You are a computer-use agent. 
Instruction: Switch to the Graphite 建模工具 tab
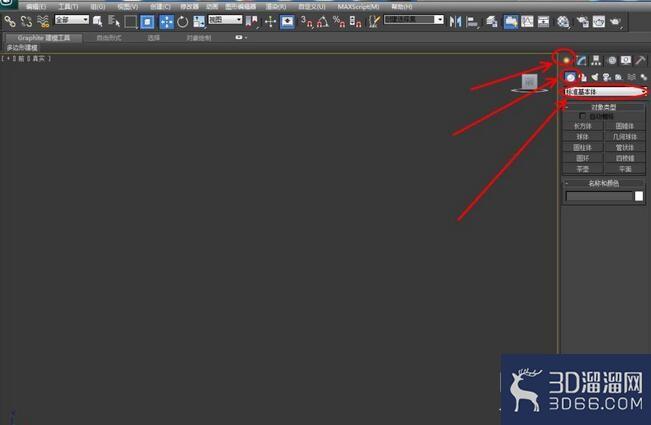44,38
